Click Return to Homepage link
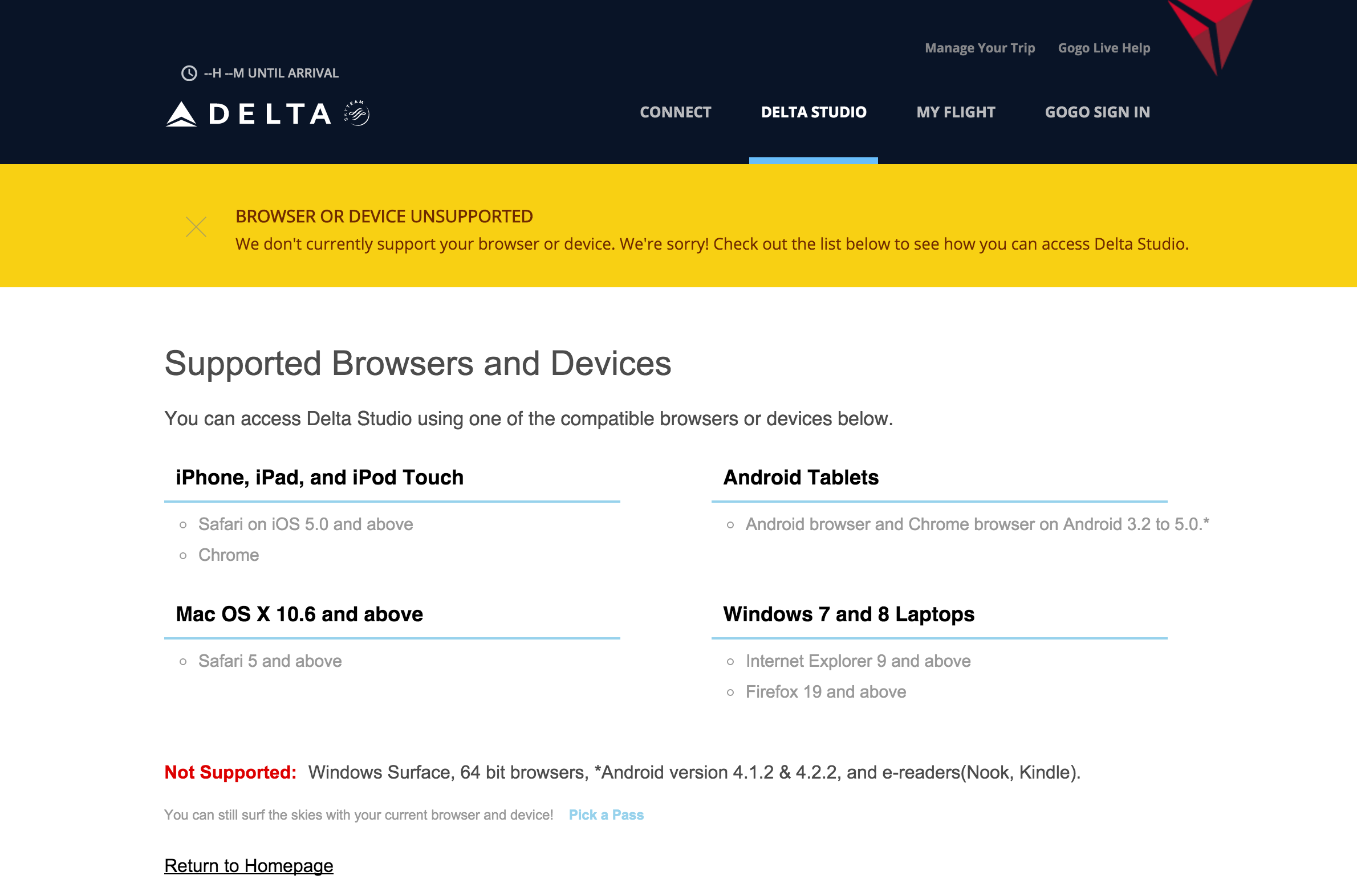 (249, 866)
